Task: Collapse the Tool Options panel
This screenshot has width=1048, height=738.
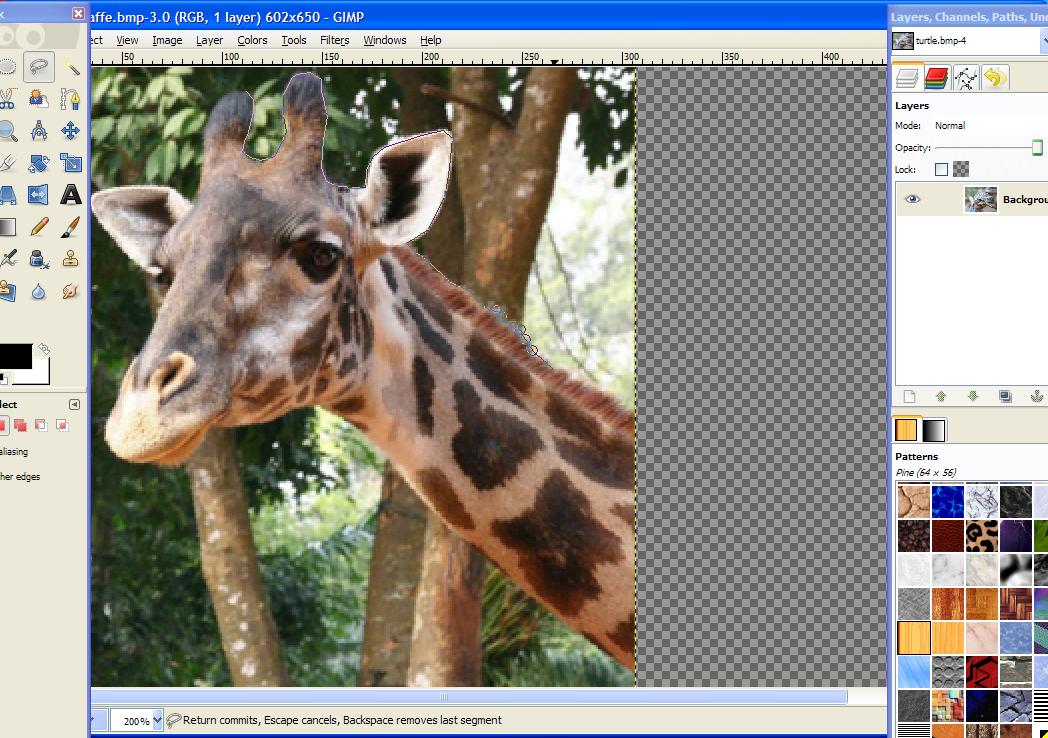Action: coord(74,404)
